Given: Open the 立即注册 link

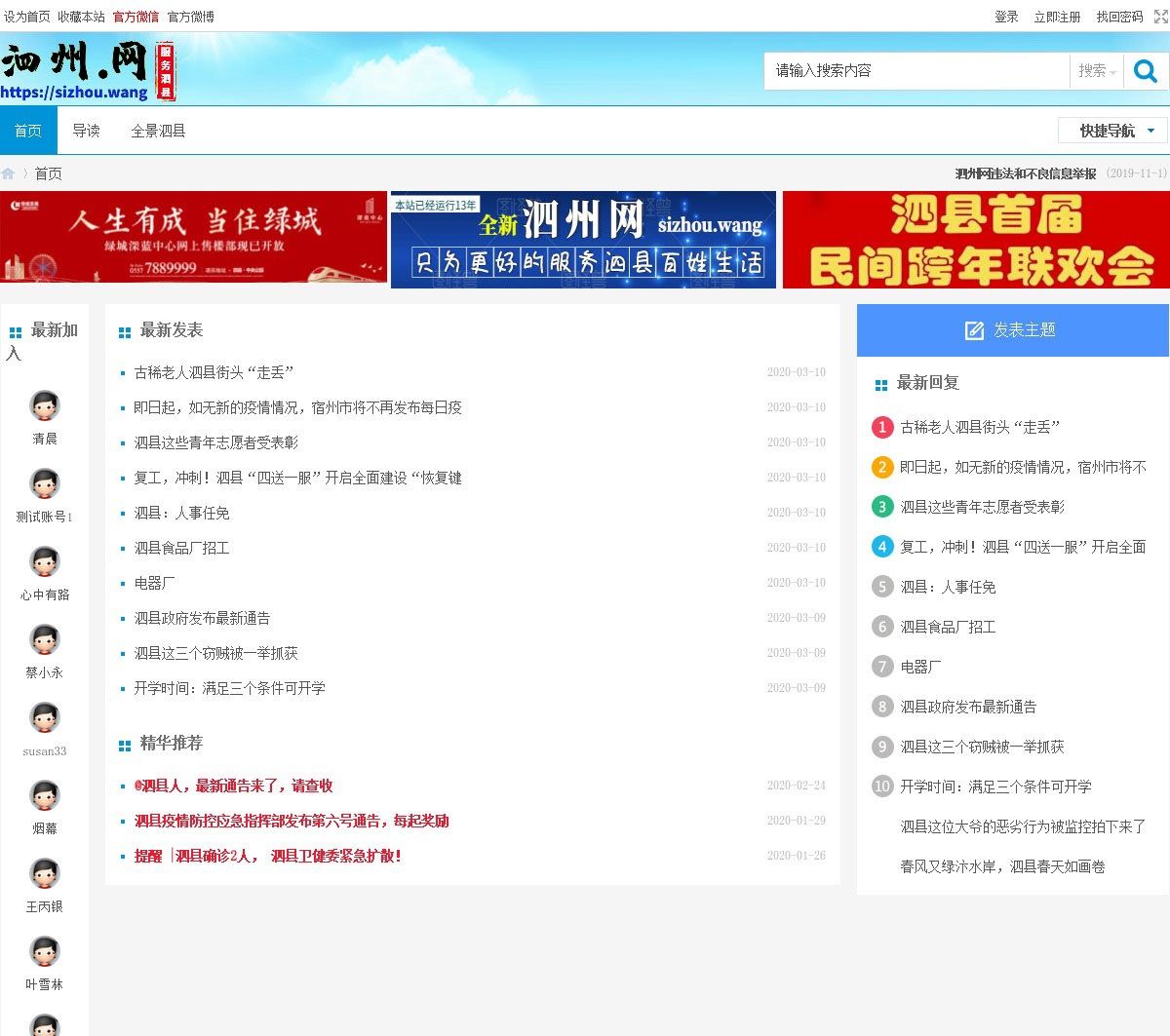Looking at the screenshot, I should 1057,17.
